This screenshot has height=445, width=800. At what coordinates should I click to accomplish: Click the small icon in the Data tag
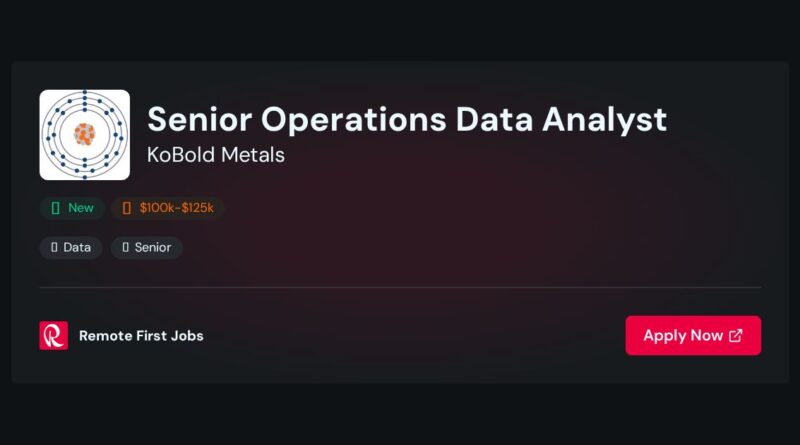click(x=55, y=248)
